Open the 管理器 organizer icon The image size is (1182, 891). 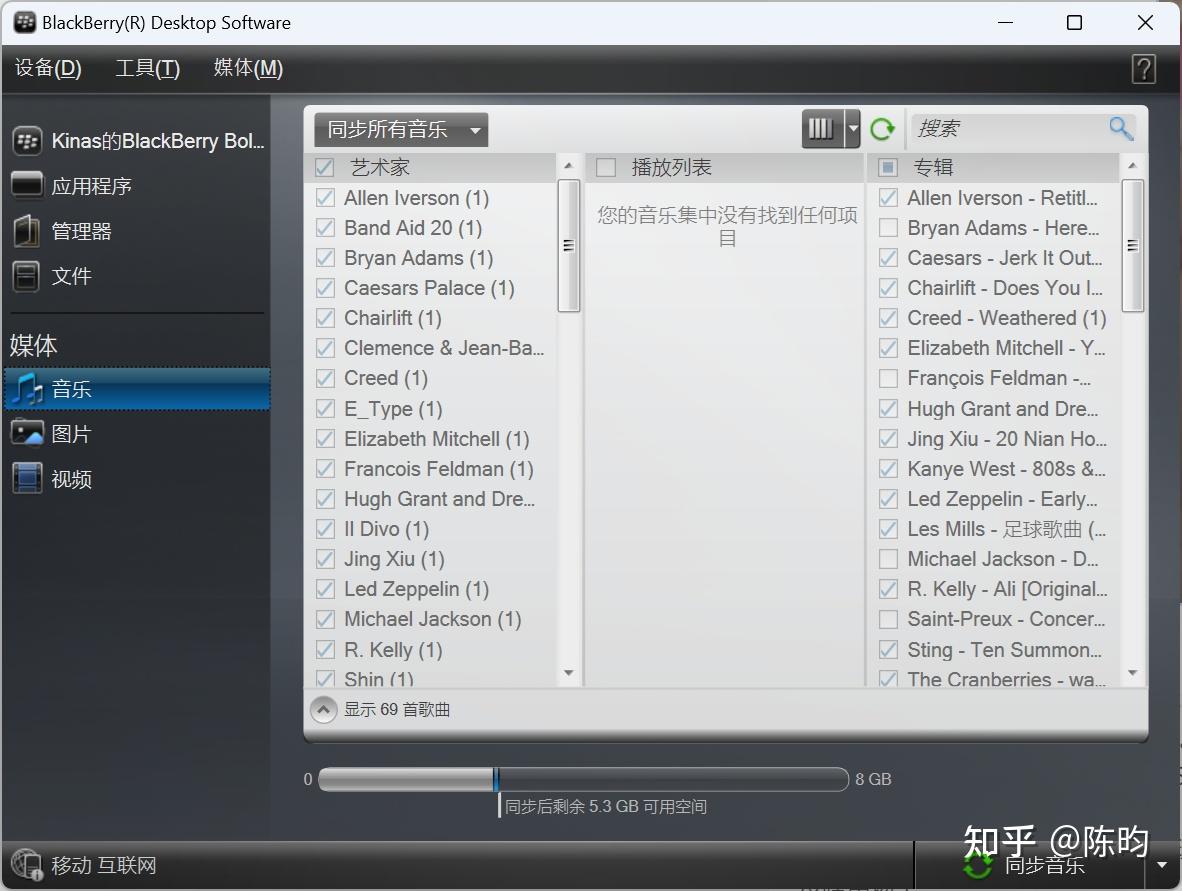(27, 231)
